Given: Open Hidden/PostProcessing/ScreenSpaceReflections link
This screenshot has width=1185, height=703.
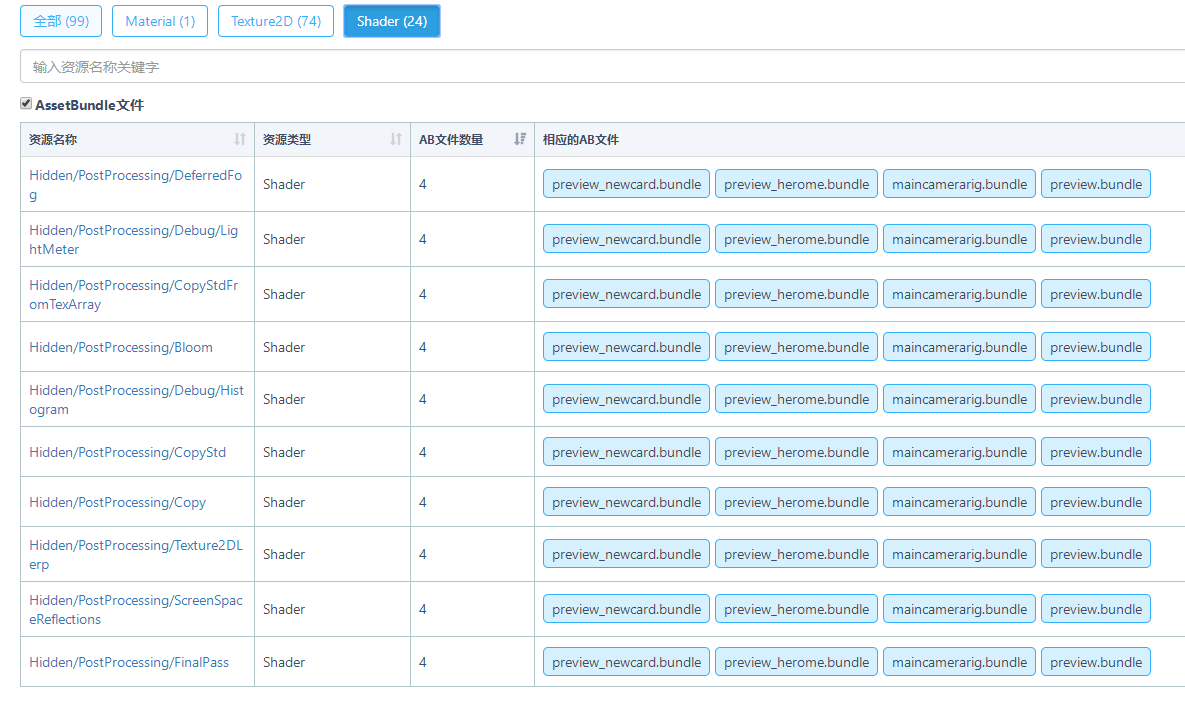Looking at the screenshot, I should 135,610.
